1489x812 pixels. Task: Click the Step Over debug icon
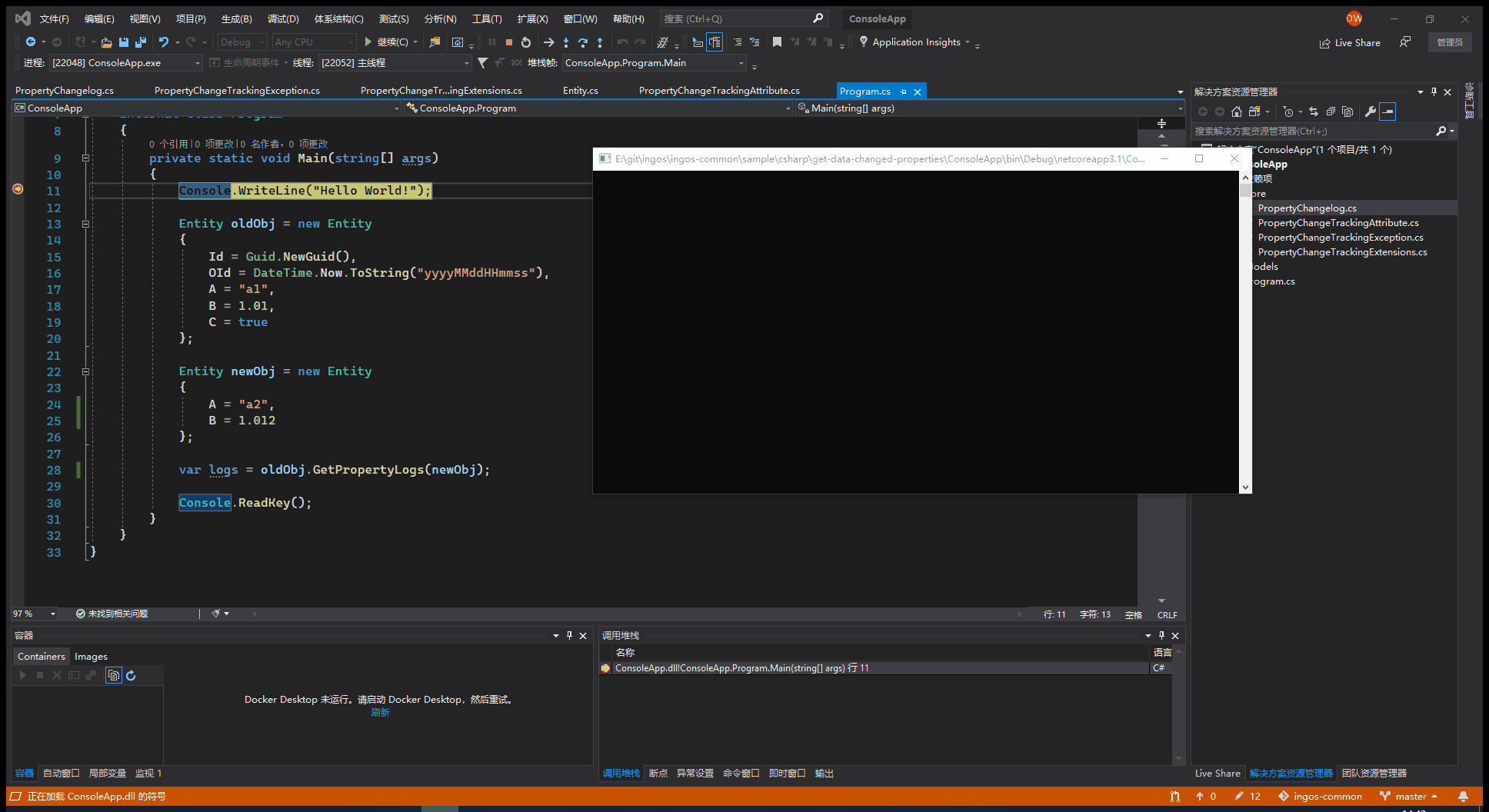[x=583, y=42]
